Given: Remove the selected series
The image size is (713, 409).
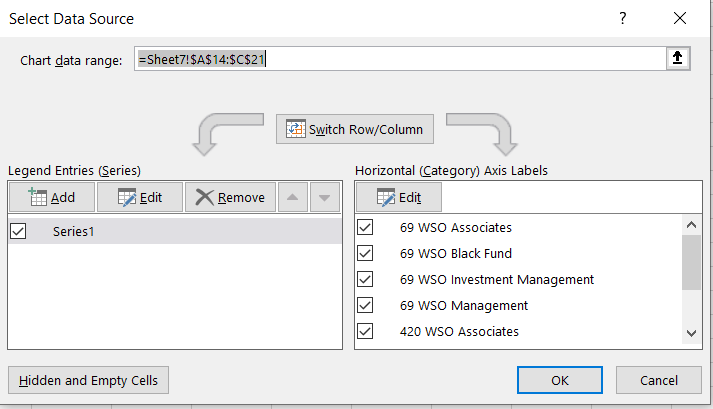Looking at the screenshot, I should [x=230, y=197].
